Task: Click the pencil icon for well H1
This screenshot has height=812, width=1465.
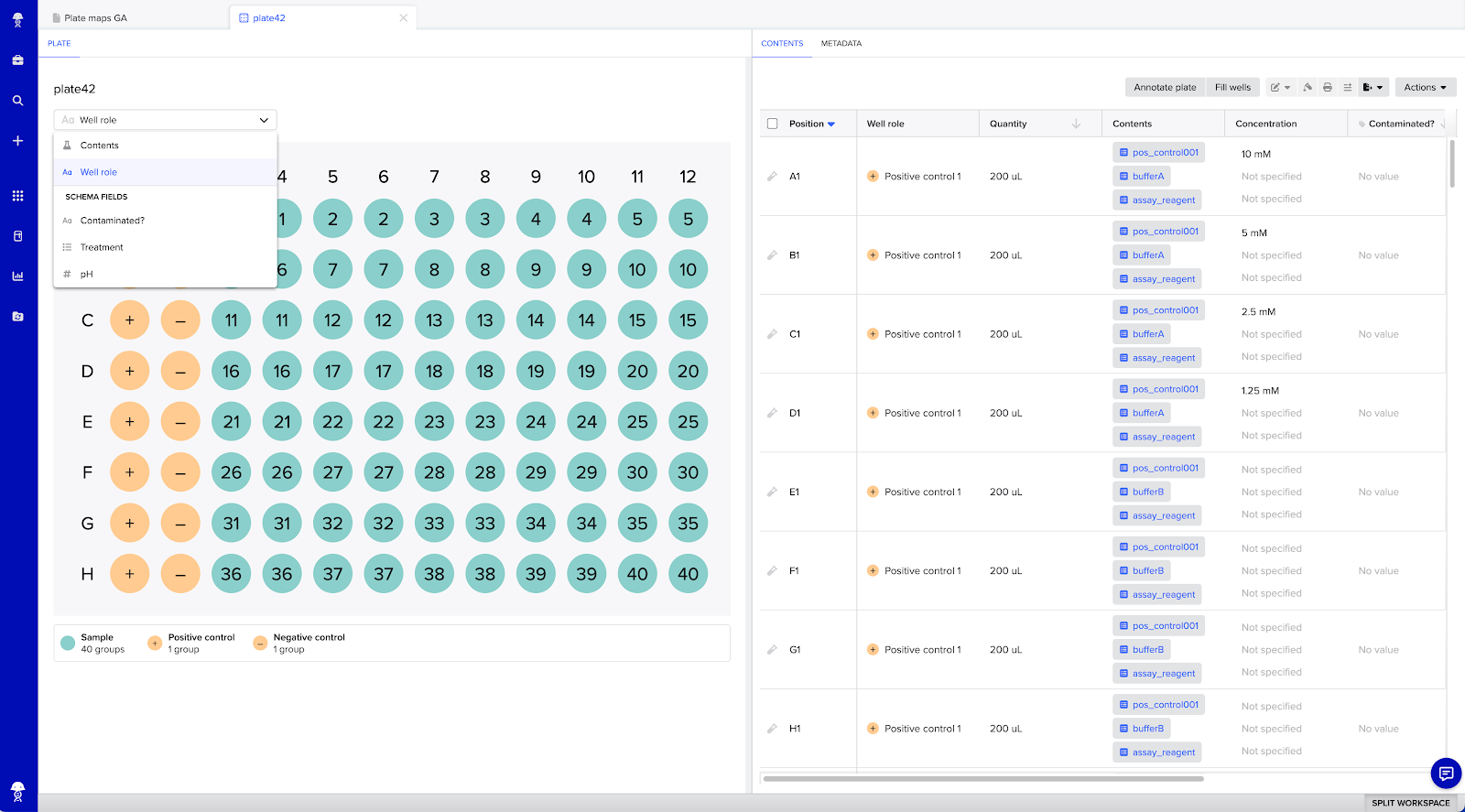Action: 772,729
